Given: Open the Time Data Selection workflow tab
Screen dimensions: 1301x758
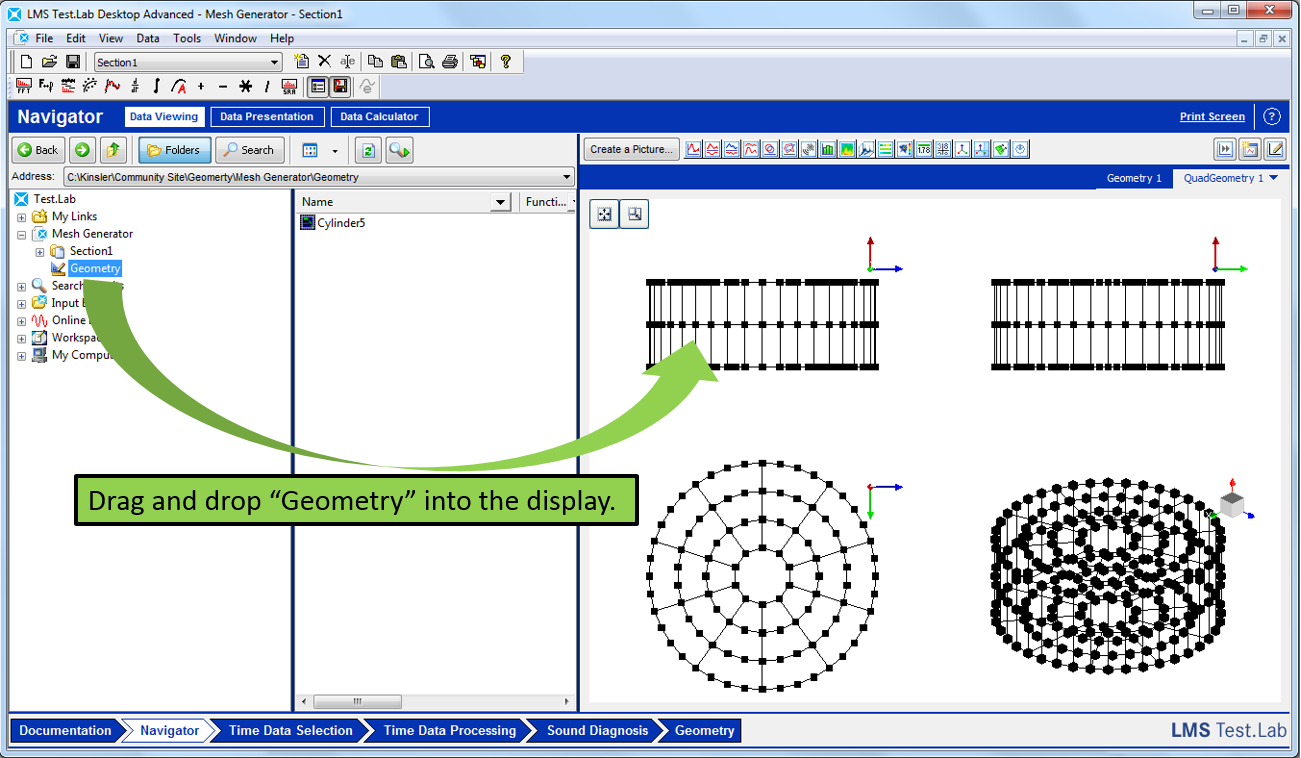Looking at the screenshot, I should point(290,731).
